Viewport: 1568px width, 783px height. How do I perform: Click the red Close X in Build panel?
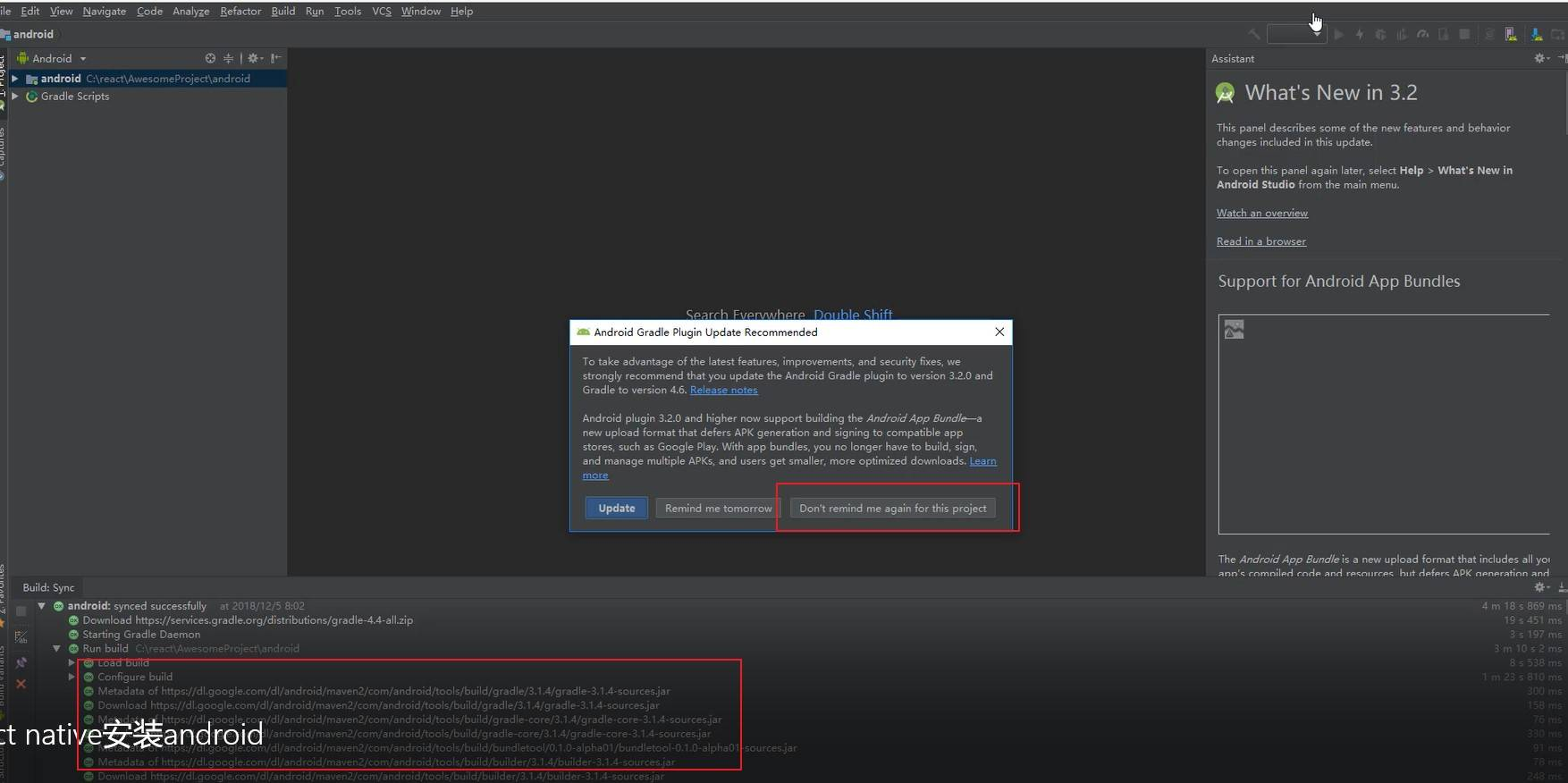21,684
